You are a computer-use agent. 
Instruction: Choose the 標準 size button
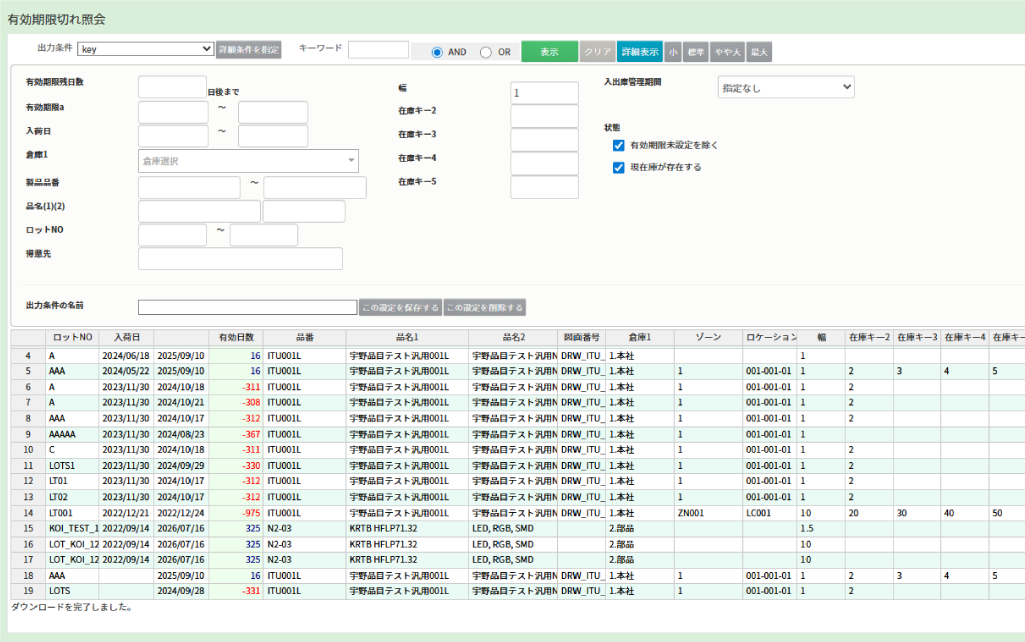click(696, 52)
